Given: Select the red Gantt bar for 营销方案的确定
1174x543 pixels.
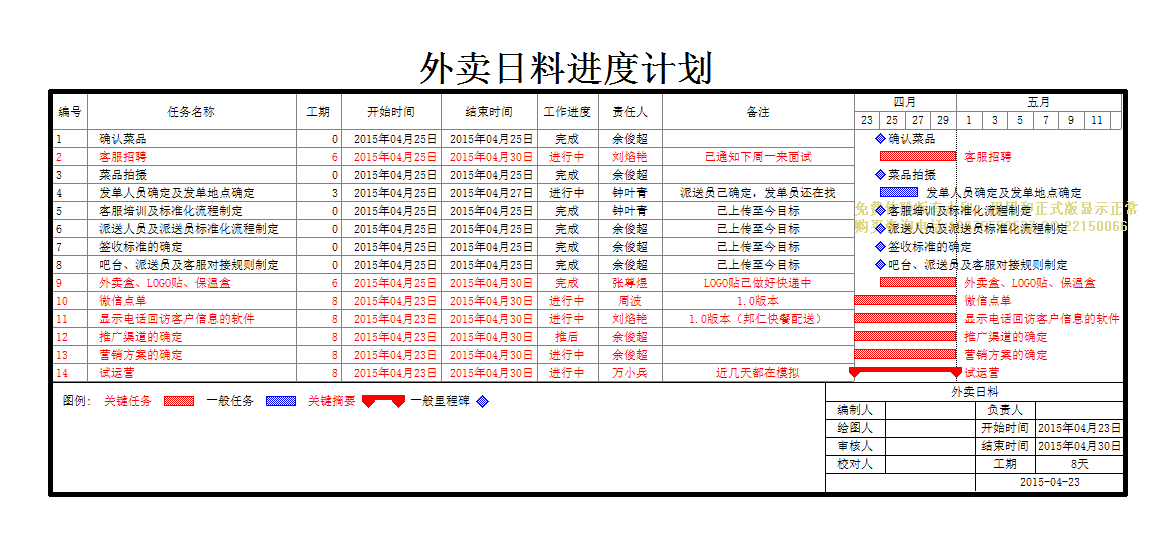Looking at the screenshot, I should coord(905,354).
